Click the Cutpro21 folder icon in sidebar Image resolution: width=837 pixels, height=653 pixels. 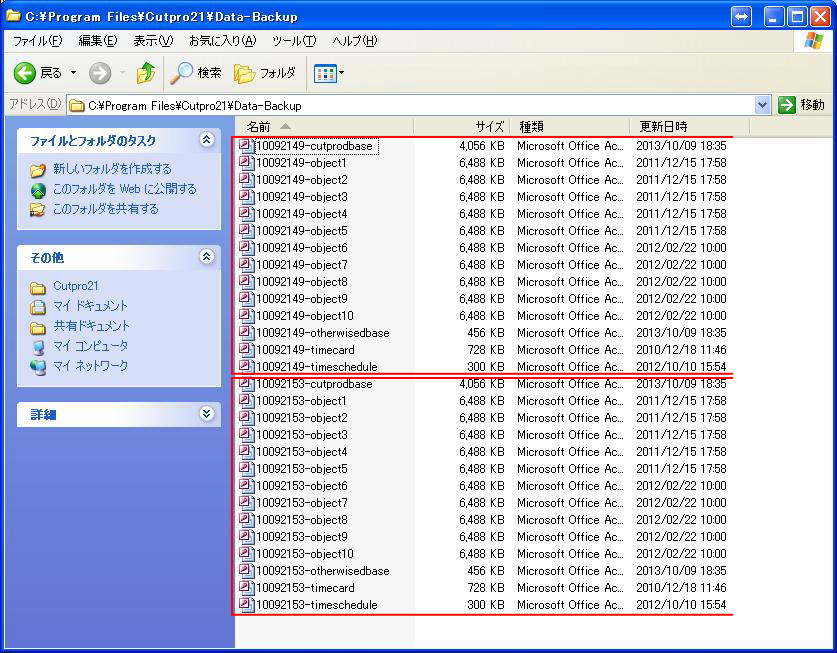coord(38,287)
